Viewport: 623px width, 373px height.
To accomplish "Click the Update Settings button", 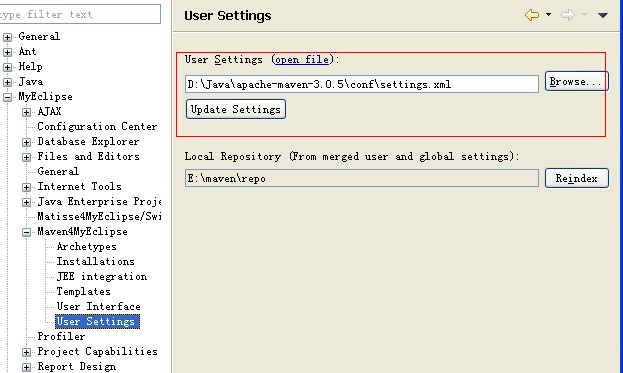I will pyautogui.click(x=236, y=109).
